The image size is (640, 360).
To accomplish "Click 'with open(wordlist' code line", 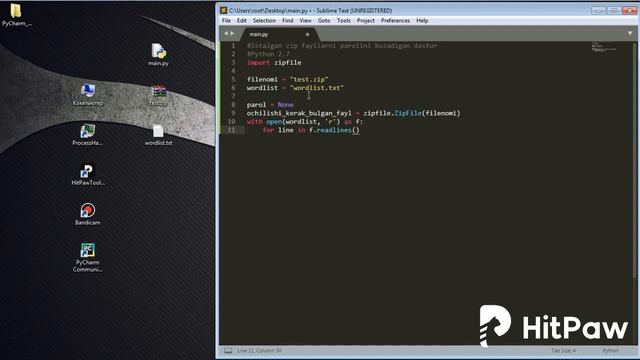I will click(x=304, y=122).
